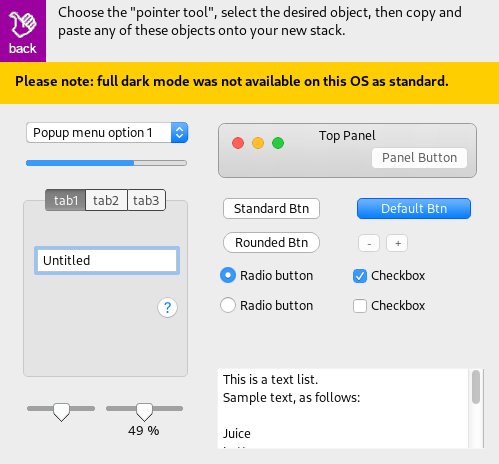Image resolution: width=499 pixels, height=464 pixels.
Task: Open the Popup menu option 1 dropdown
Action: pos(107,133)
